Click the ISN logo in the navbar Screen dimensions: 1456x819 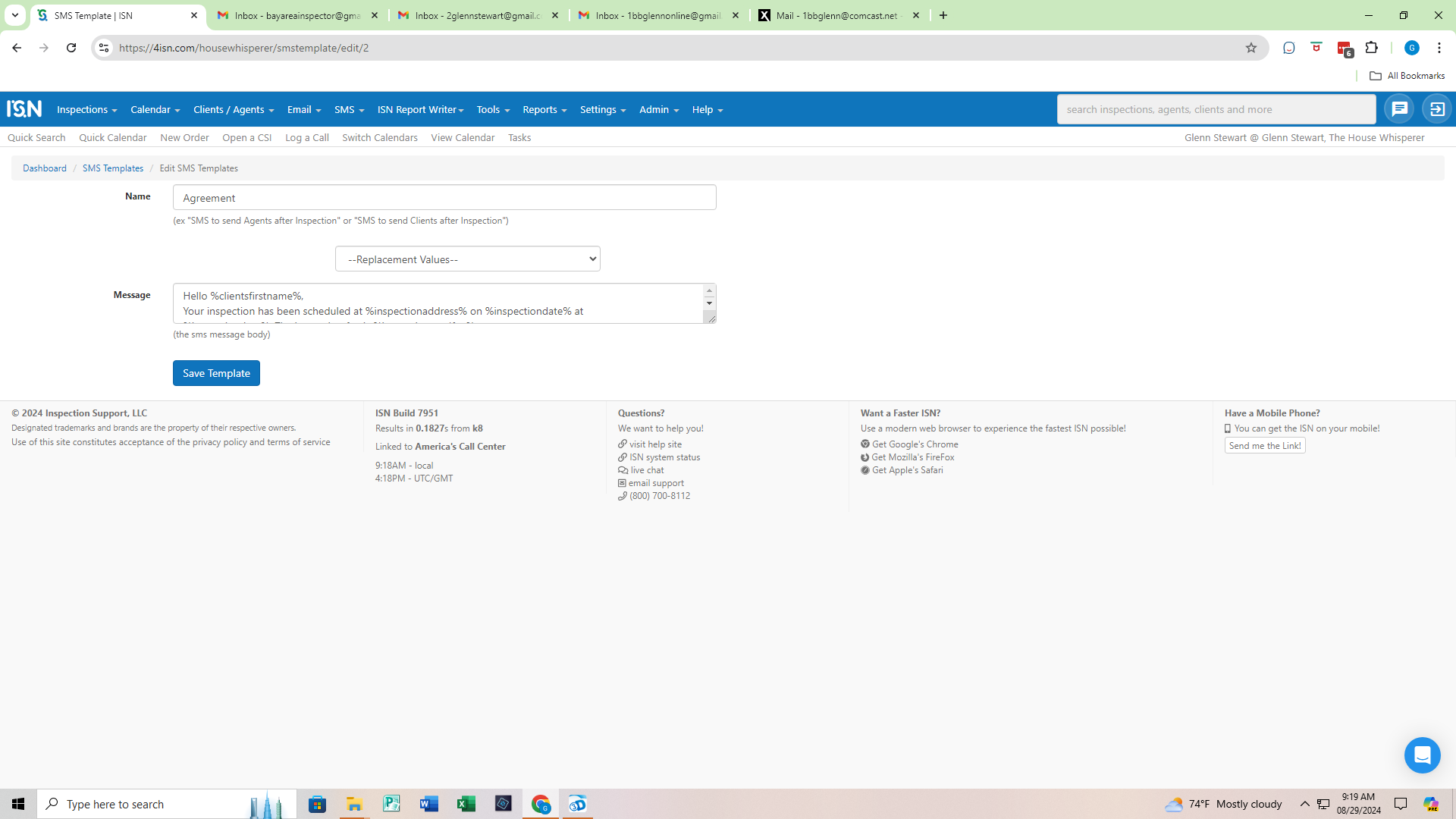(x=24, y=109)
